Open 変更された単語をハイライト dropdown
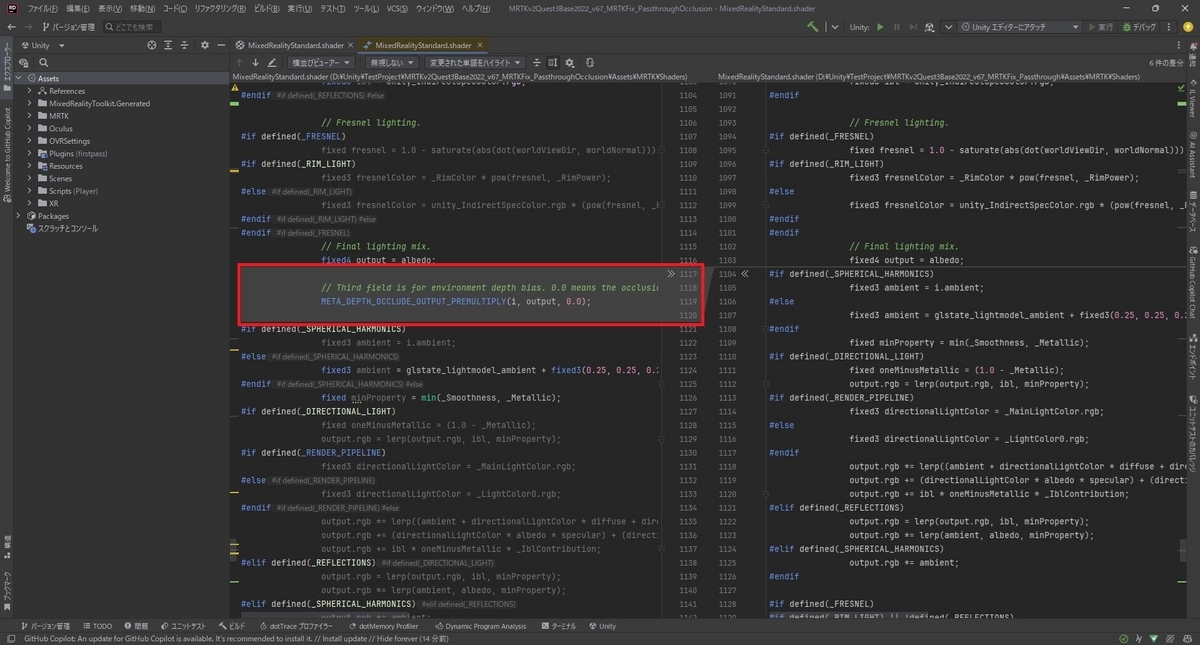The width and height of the screenshot is (1200, 645). coord(475,62)
